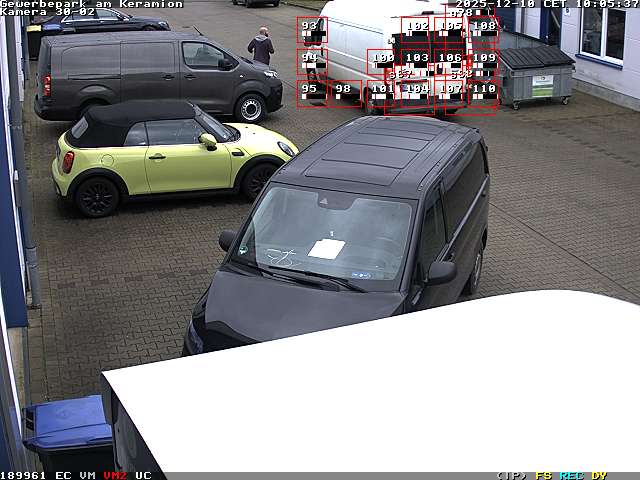Select motion zone 94
640x480 pixels.
[x=311, y=62]
